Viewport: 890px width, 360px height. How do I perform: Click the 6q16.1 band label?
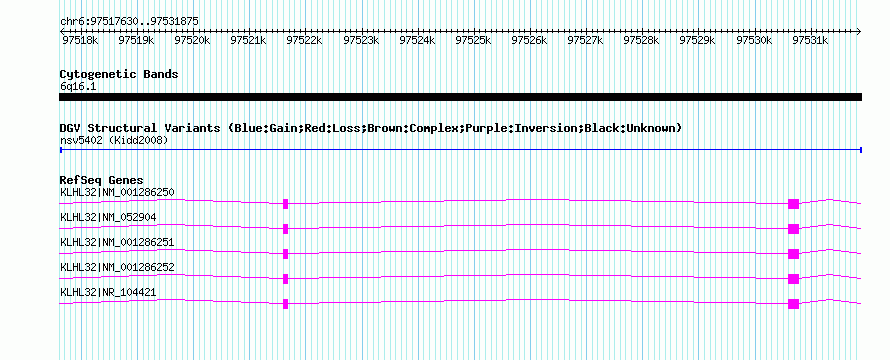78,86
